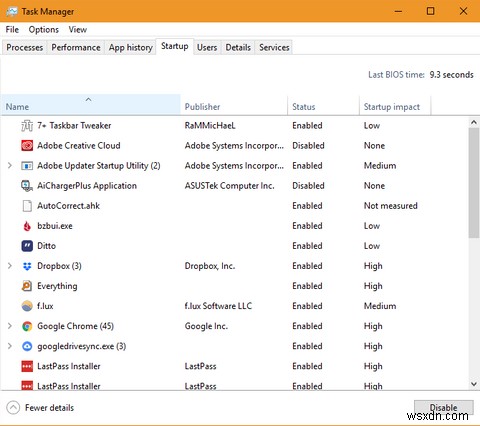The height and width of the screenshot is (426, 480).
Task: Collapse view with Fewer details
Action: [40, 408]
